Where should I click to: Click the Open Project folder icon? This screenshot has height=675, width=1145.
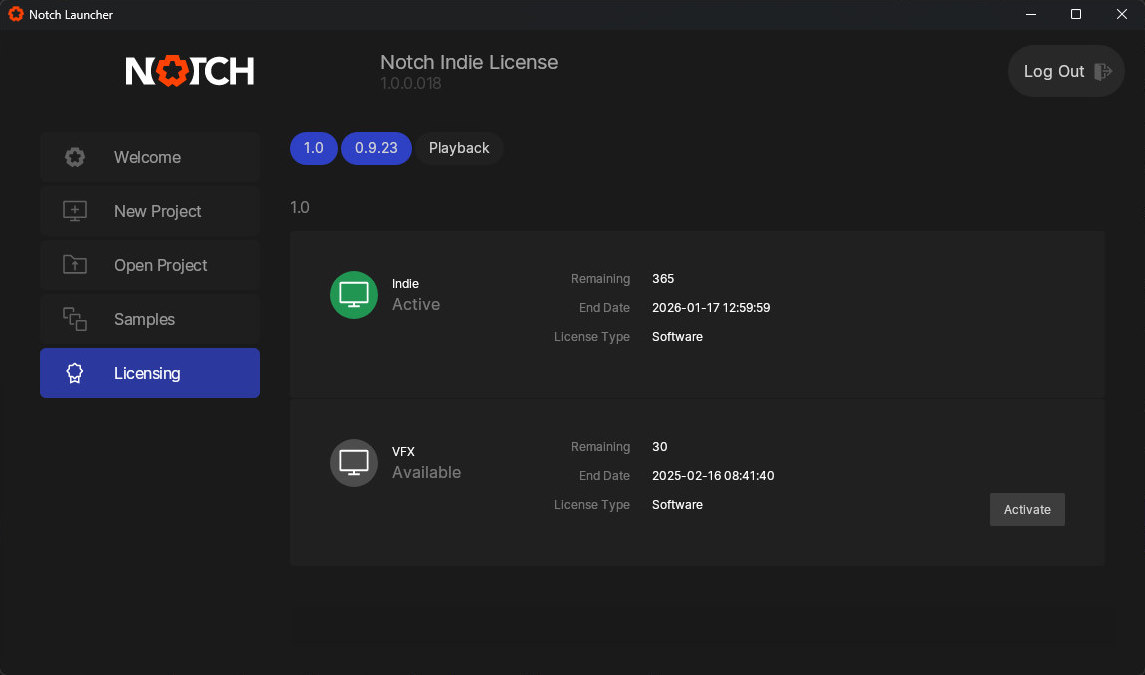(74, 265)
